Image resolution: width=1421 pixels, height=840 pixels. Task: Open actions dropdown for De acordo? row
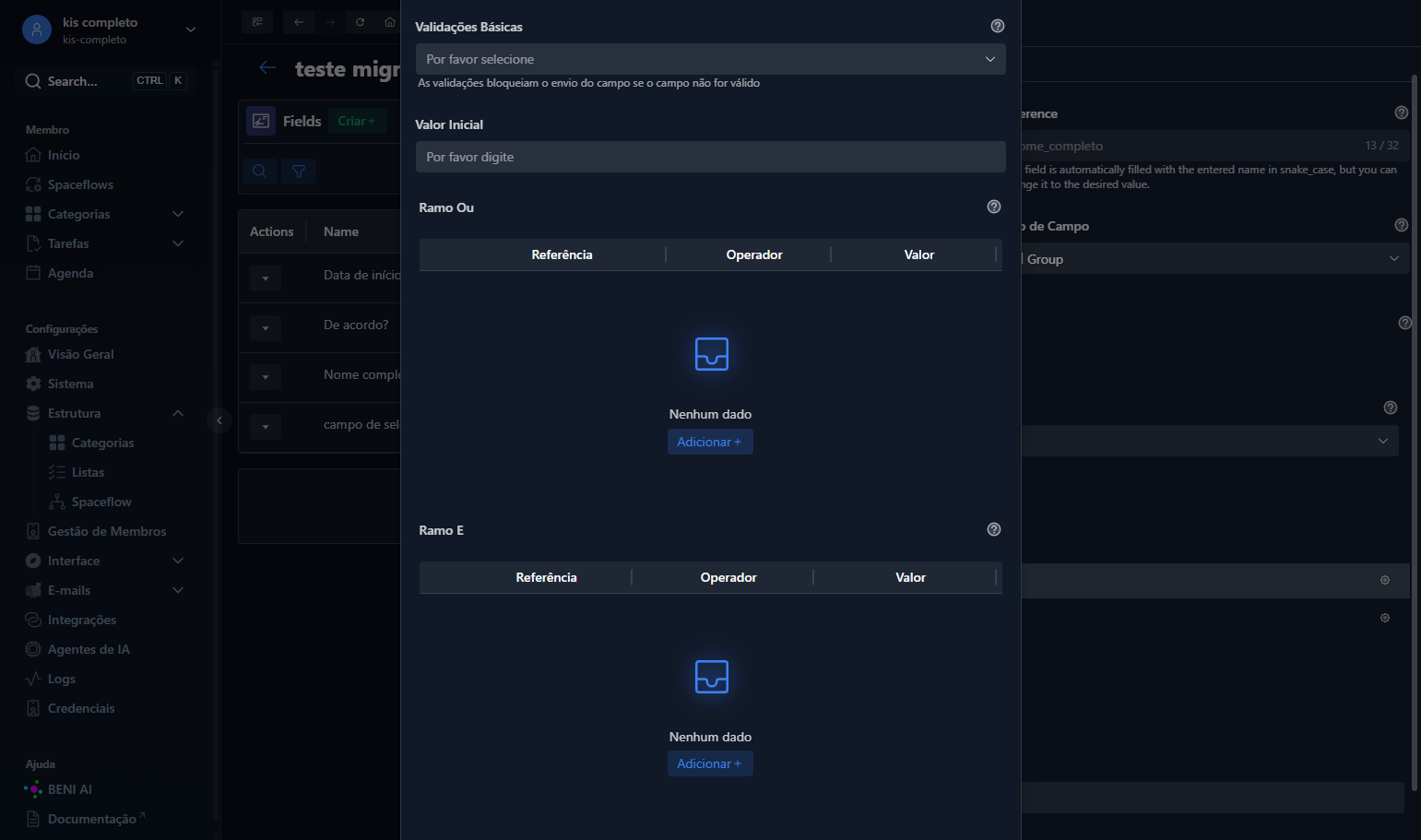[266, 327]
